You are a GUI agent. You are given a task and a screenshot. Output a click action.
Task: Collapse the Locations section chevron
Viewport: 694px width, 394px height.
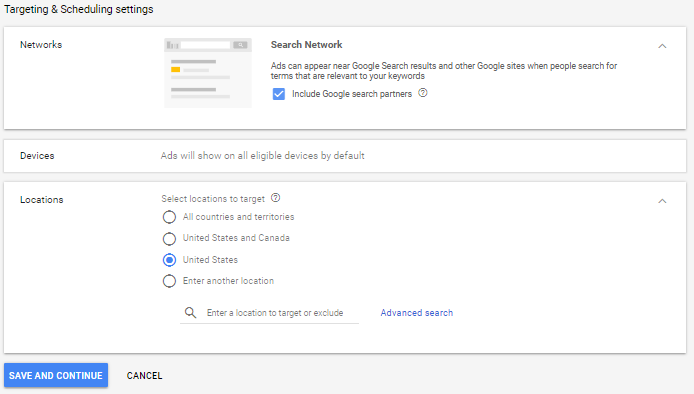662,201
